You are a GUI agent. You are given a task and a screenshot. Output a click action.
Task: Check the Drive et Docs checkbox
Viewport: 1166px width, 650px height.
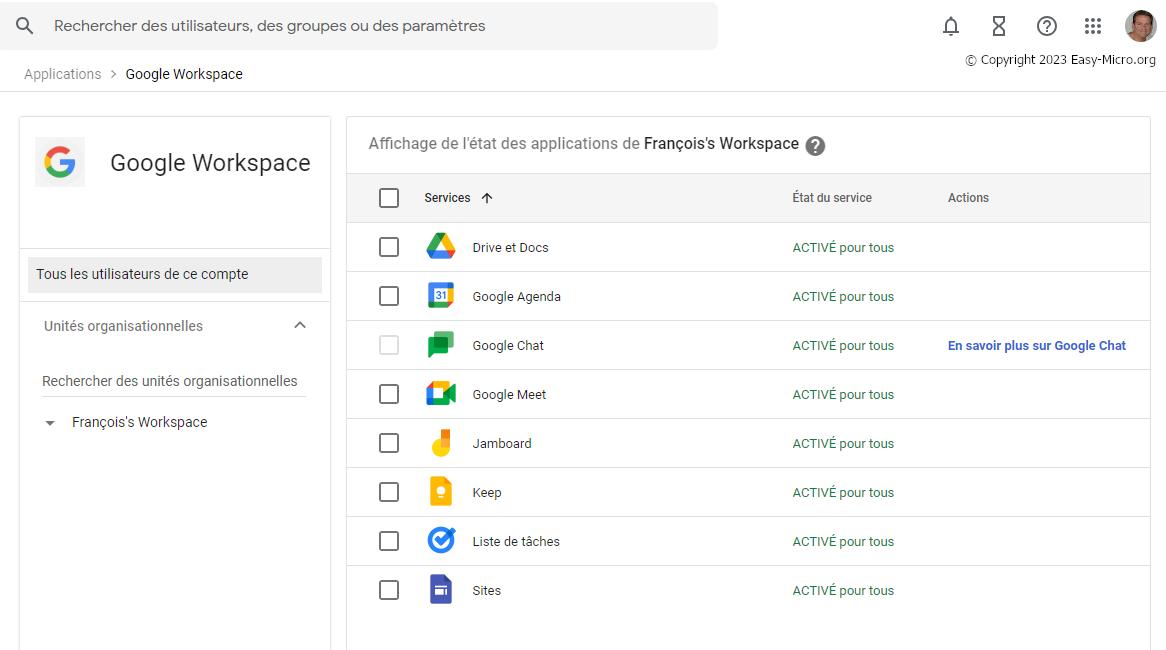(x=389, y=247)
